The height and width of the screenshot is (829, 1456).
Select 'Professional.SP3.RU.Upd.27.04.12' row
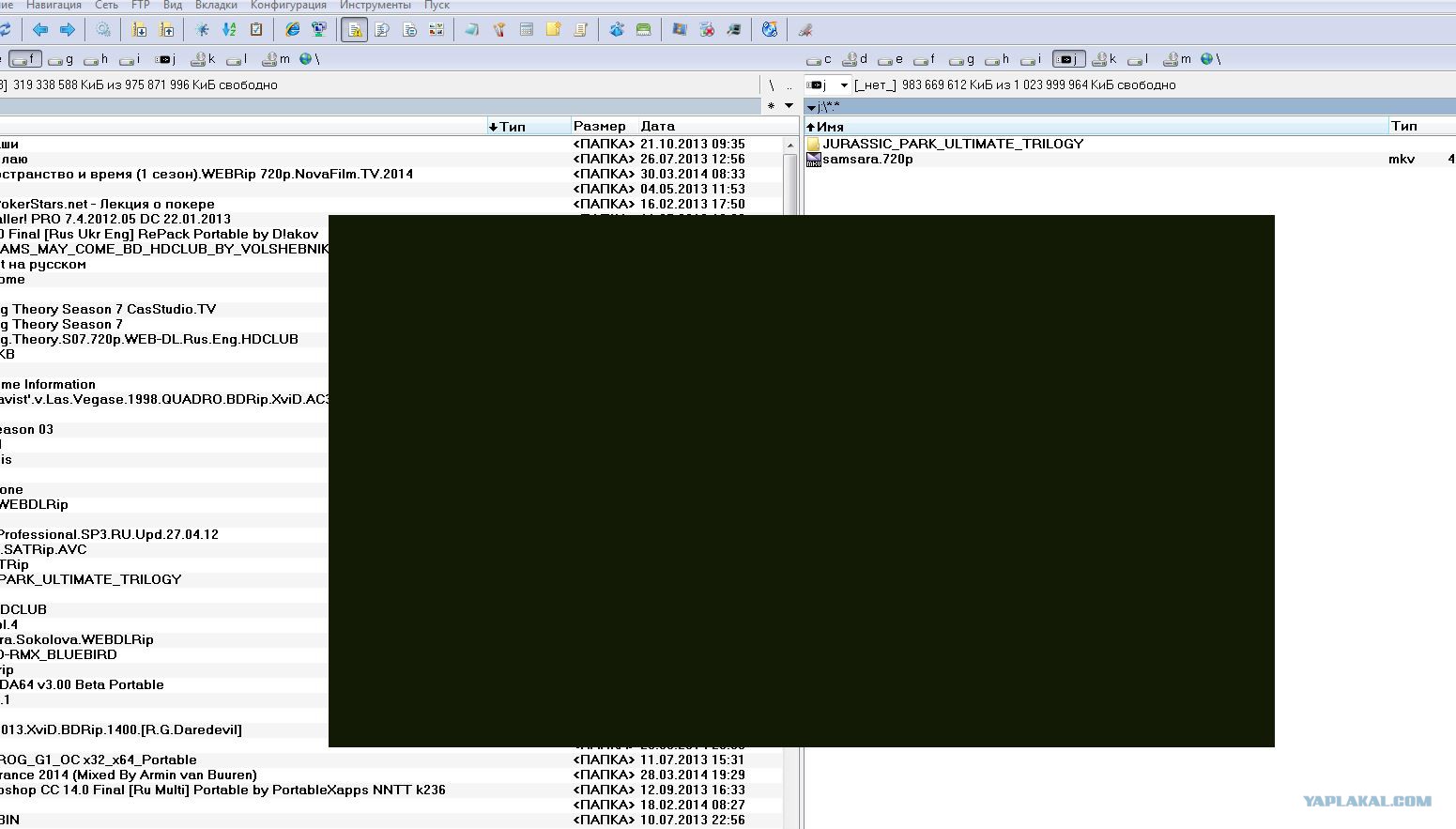(x=109, y=534)
